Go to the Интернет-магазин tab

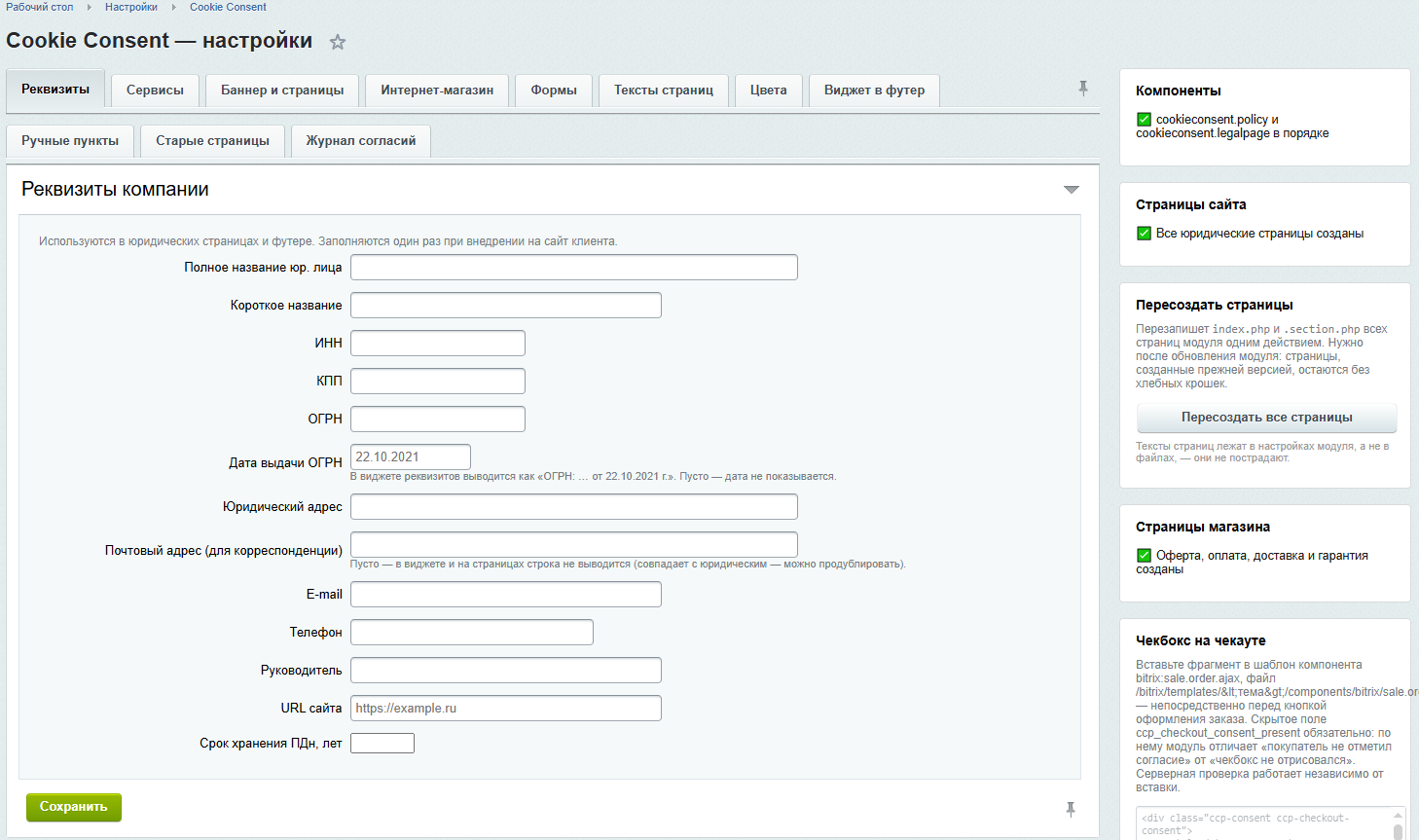point(437,91)
